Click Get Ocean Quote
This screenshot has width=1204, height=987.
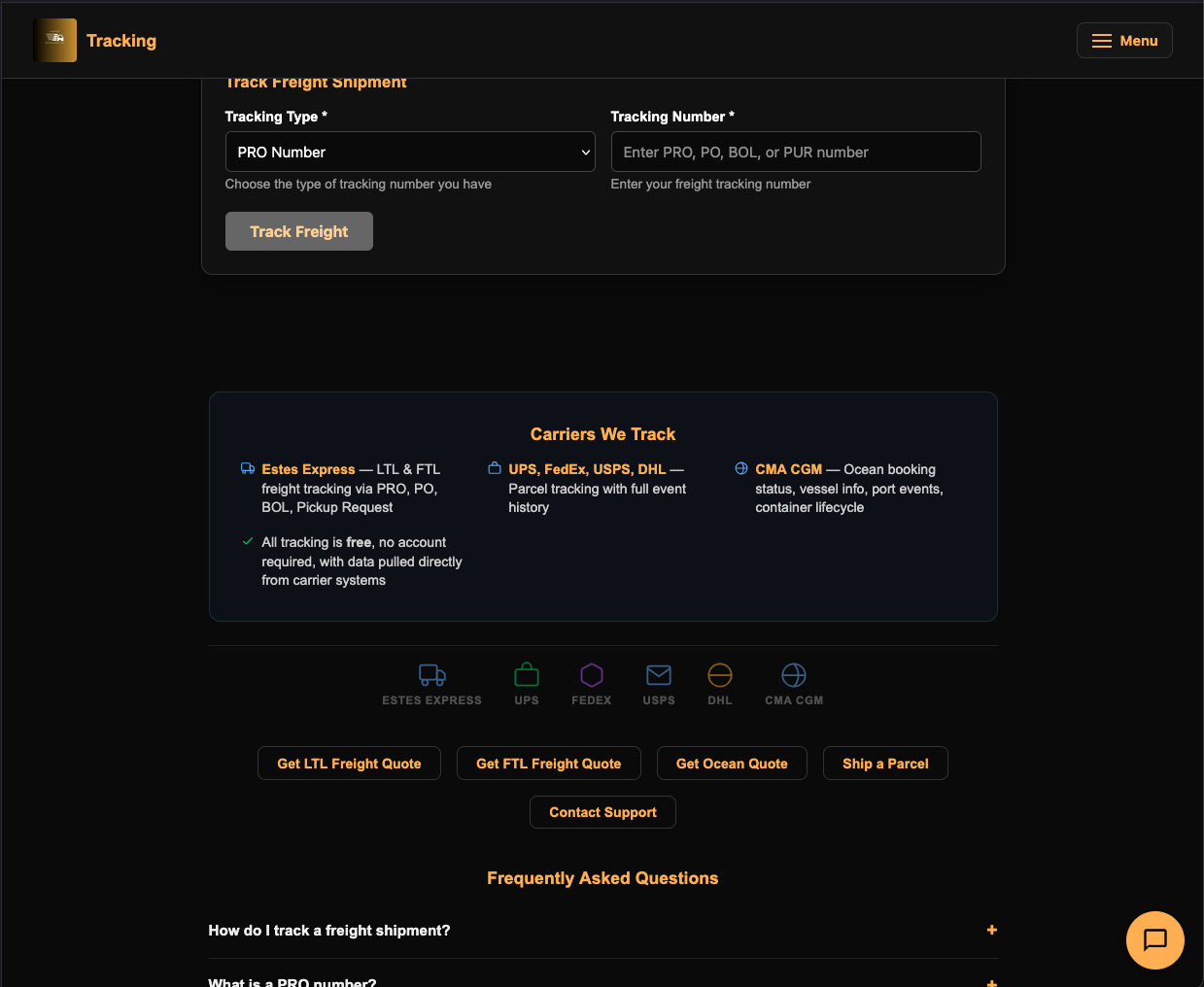732,763
